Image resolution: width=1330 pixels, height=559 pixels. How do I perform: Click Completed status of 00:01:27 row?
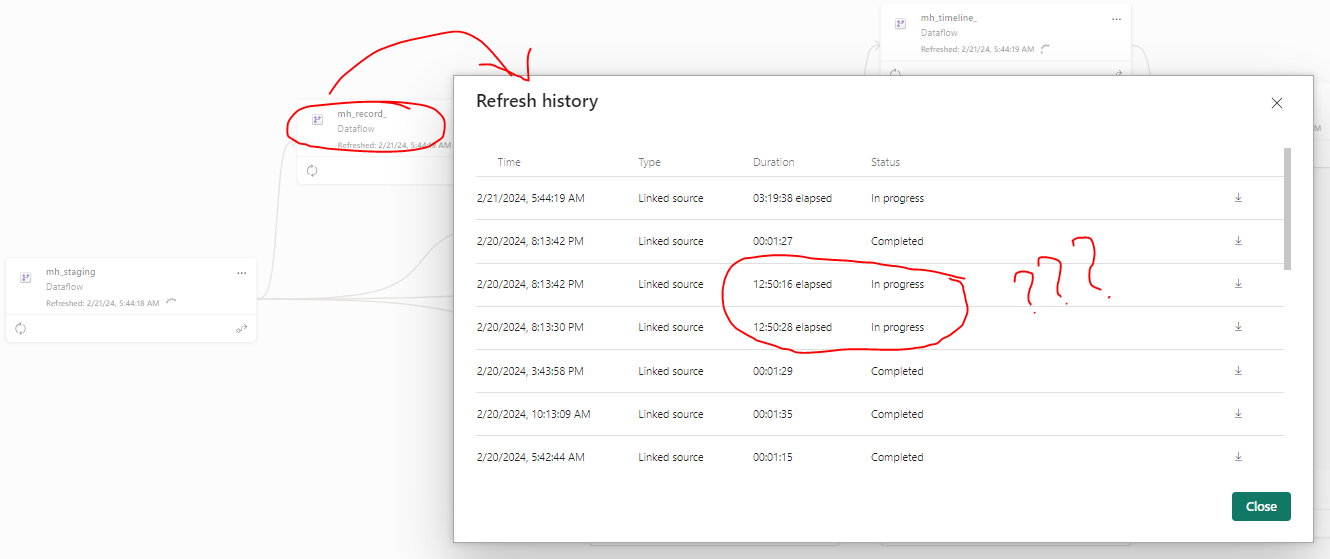click(x=897, y=241)
